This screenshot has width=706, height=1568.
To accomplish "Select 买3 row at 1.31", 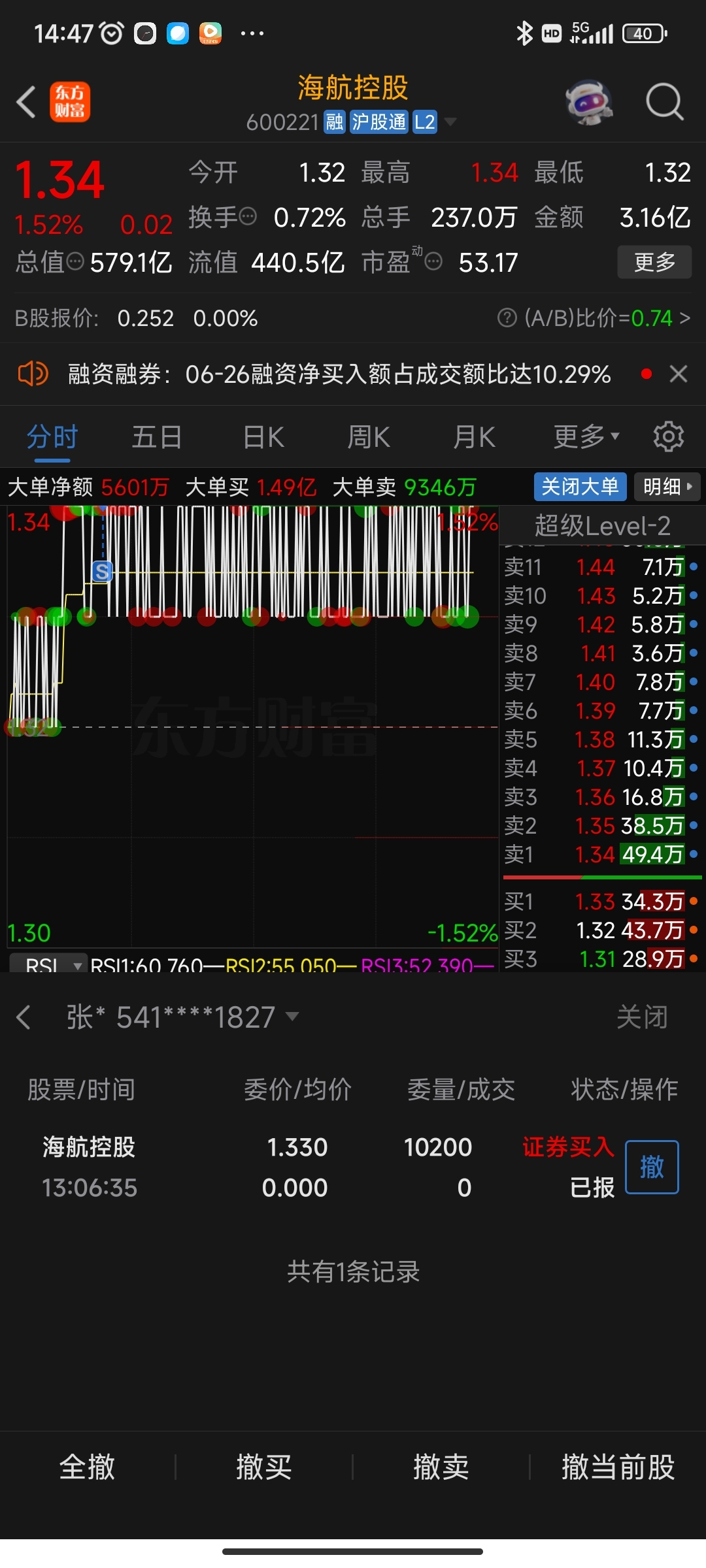I will [600, 959].
